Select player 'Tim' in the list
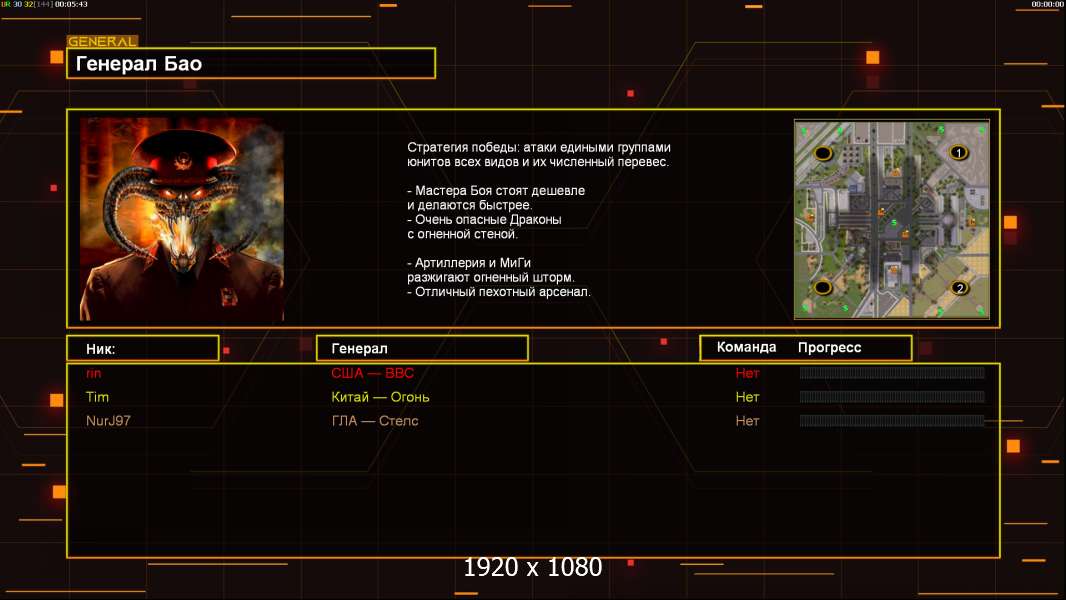 click(97, 397)
